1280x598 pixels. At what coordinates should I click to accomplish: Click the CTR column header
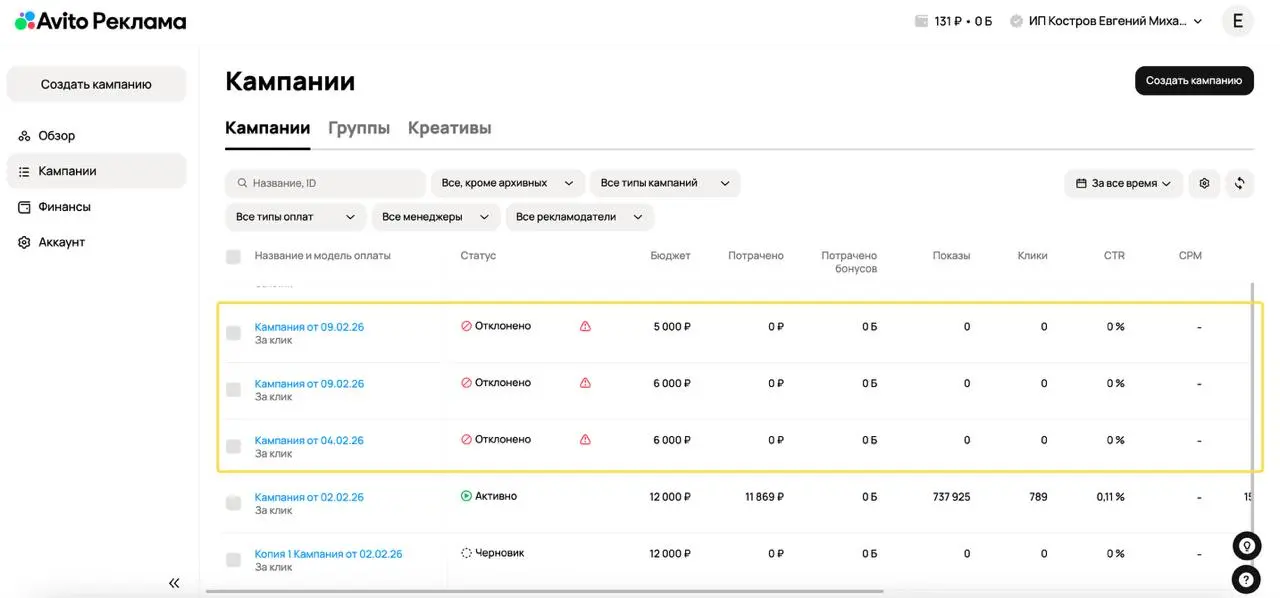click(1114, 256)
